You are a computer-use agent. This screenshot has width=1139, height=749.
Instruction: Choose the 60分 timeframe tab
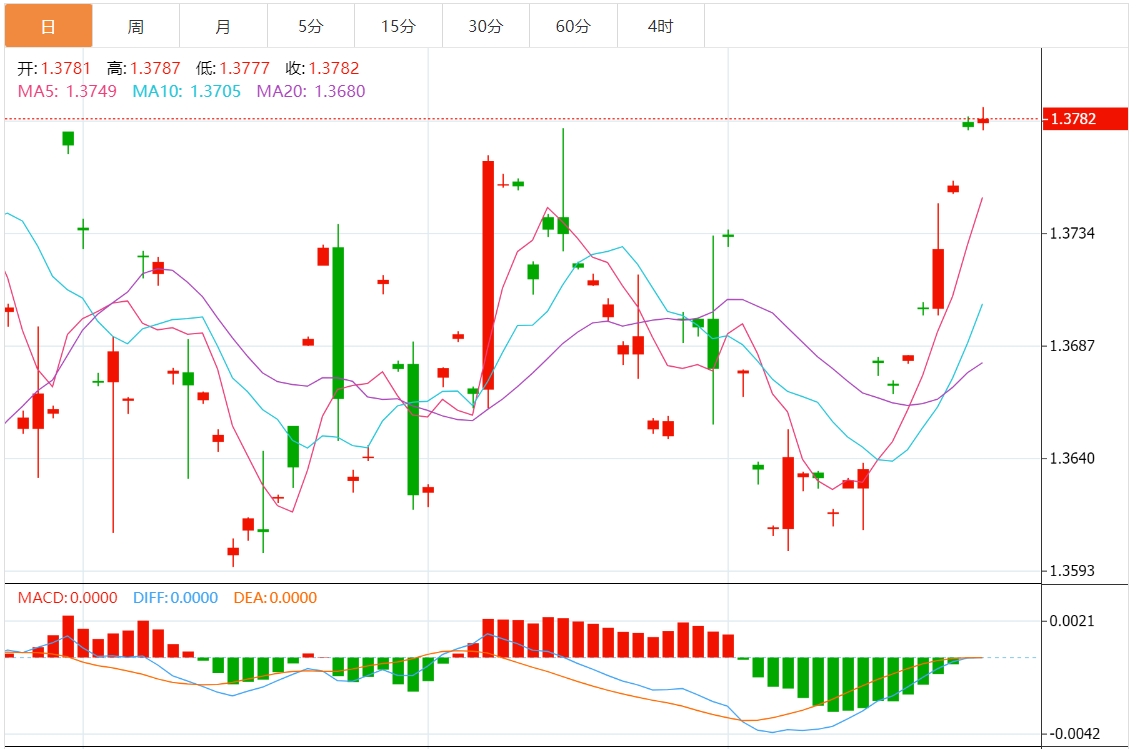click(573, 26)
